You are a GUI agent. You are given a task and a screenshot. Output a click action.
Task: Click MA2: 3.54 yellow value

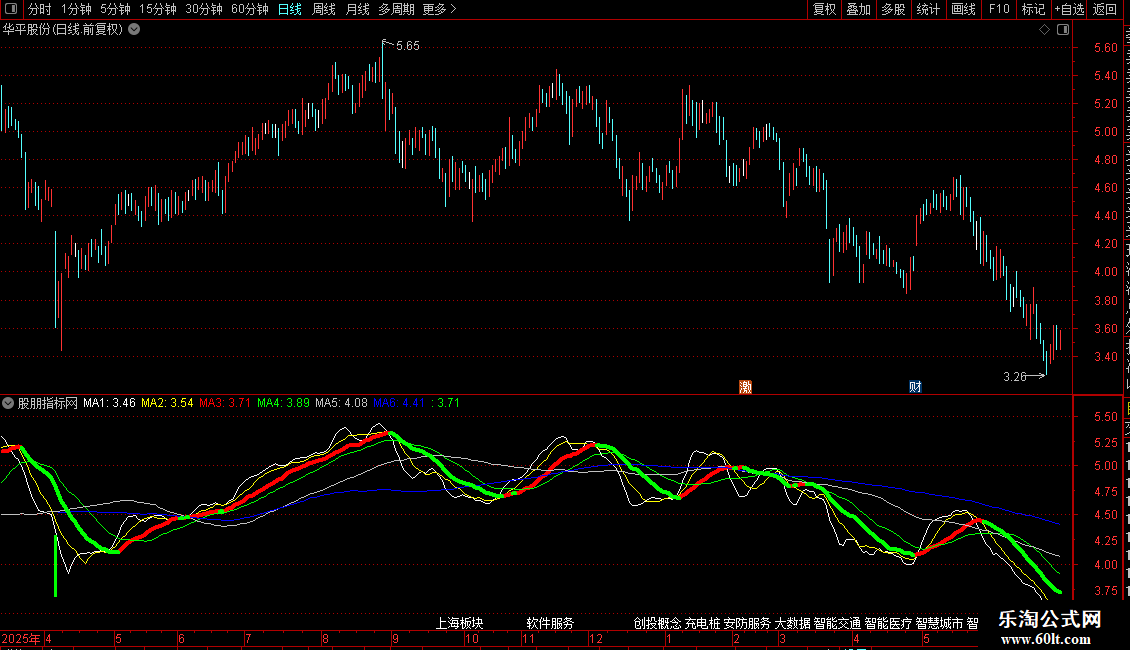click(x=167, y=403)
